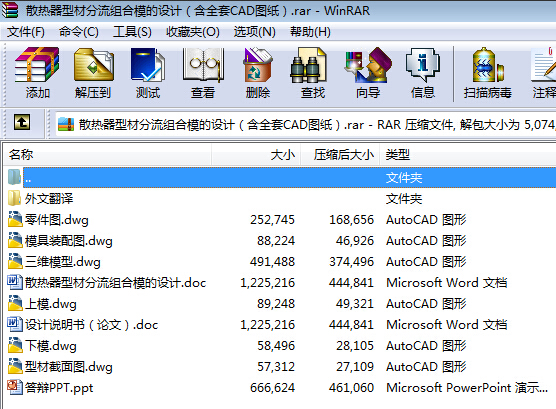
Task: Click the icon of 上模.dwg
Action: (15, 303)
